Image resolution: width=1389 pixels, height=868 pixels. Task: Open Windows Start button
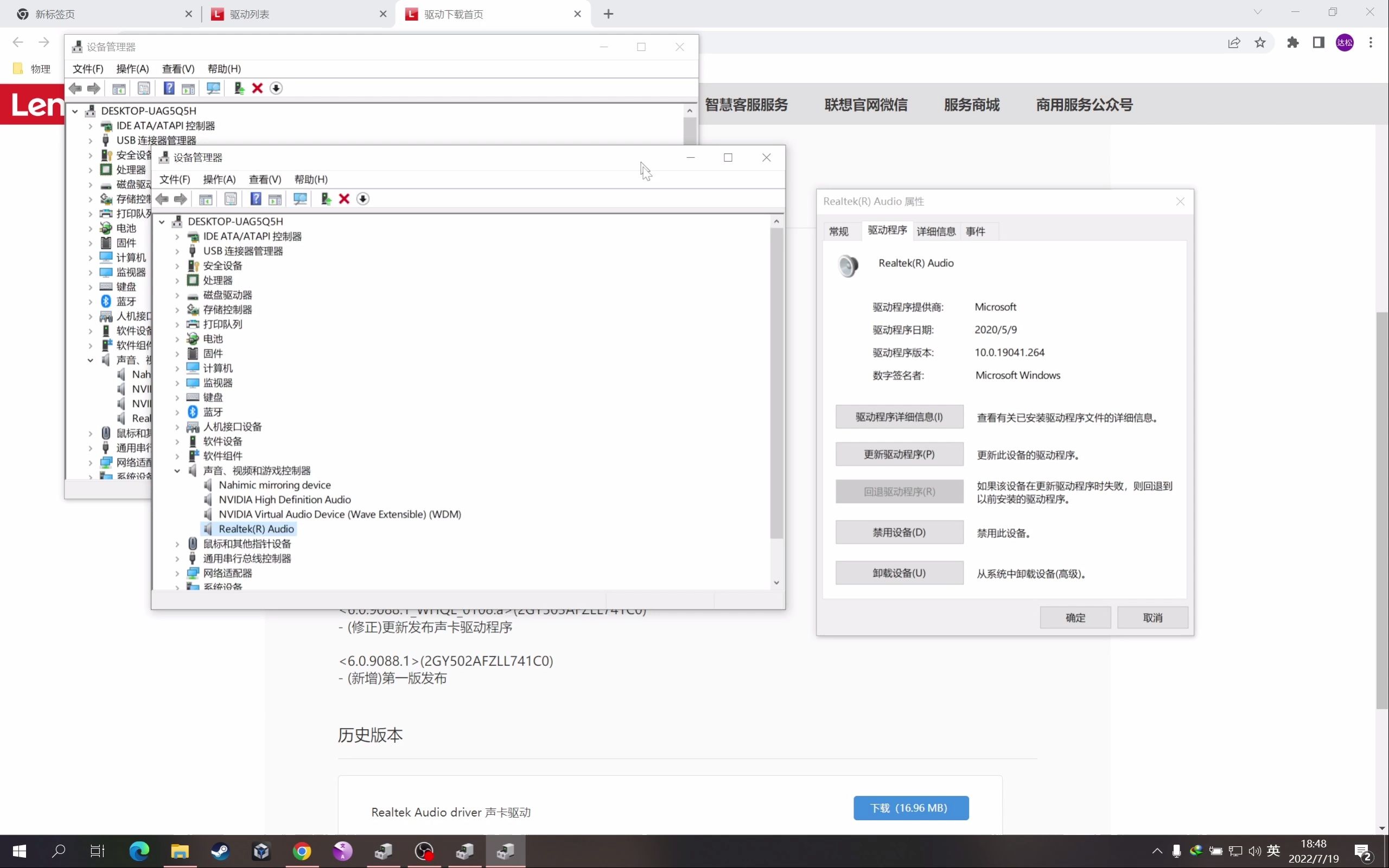pyautogui.click(x=20, y=851)
